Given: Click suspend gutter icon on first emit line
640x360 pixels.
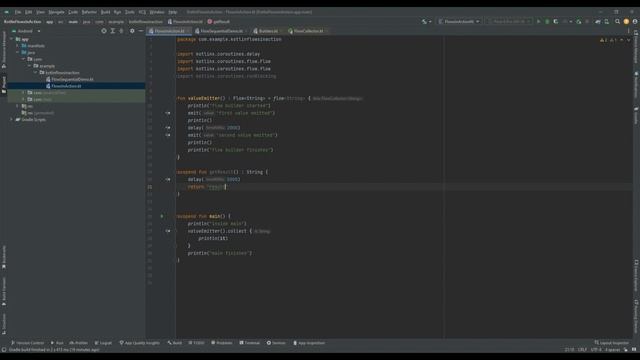Looking at the screenshot, I should [168, 113].
